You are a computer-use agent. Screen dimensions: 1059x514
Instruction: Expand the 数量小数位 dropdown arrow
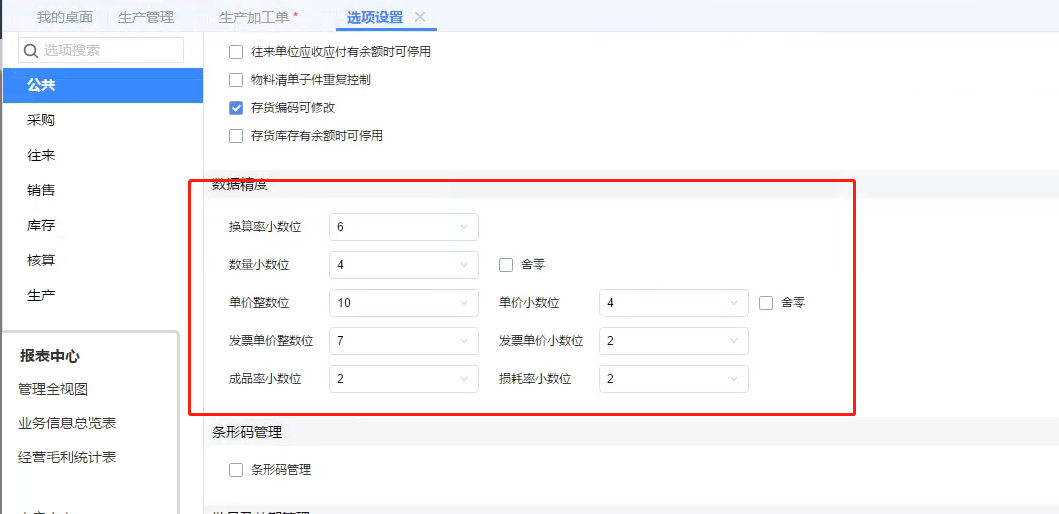(464, 265)
